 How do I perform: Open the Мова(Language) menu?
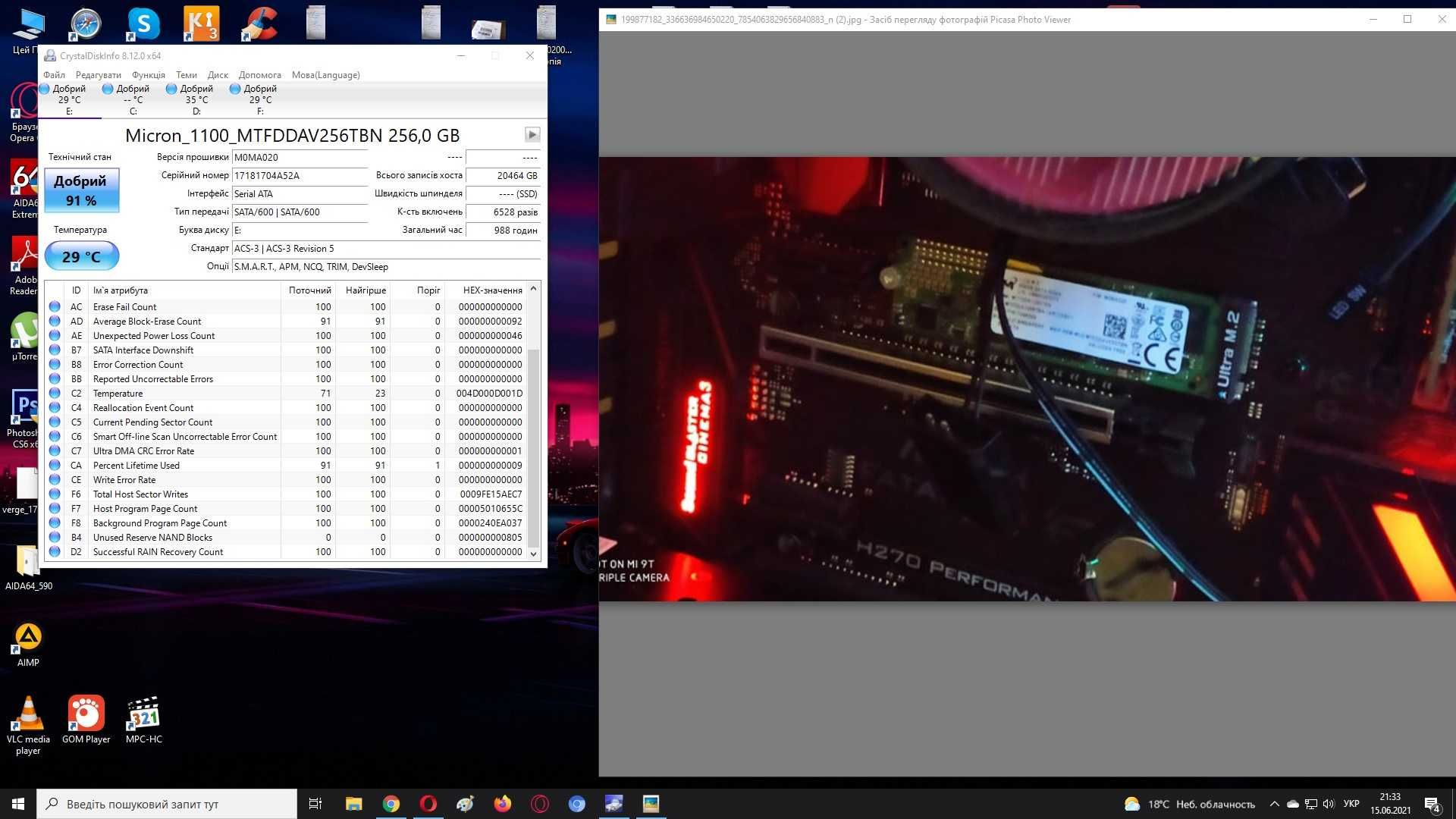(326, 75)
